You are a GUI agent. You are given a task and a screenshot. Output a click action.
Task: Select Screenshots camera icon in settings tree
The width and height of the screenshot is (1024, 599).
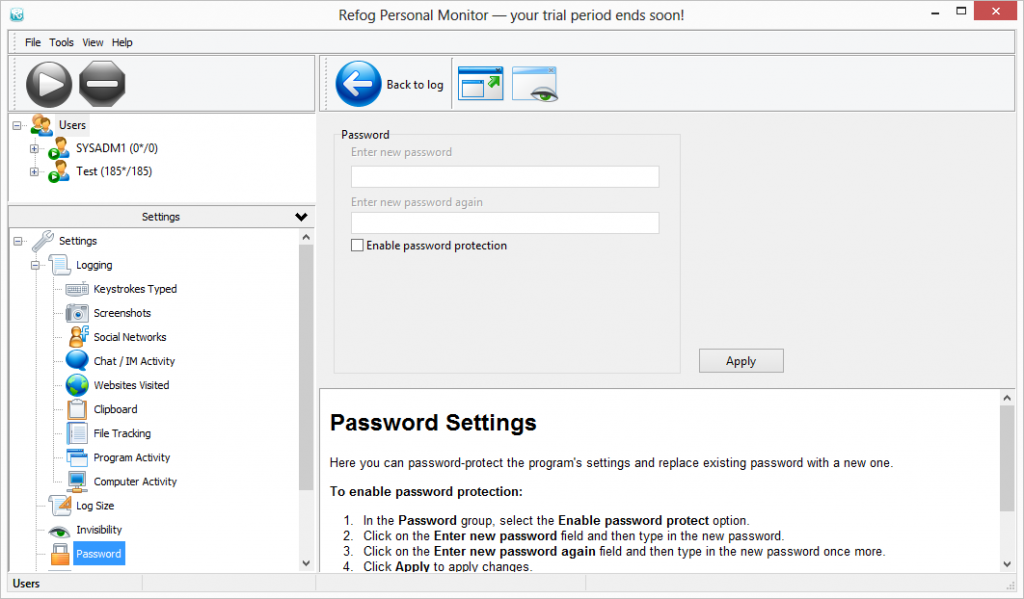tap(78, 313)
